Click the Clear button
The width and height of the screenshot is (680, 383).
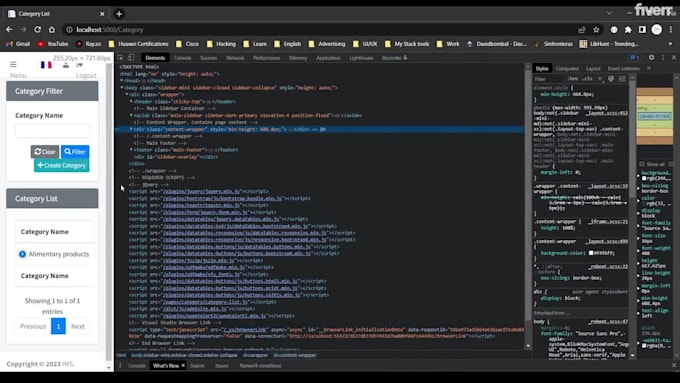coord(45,151)
